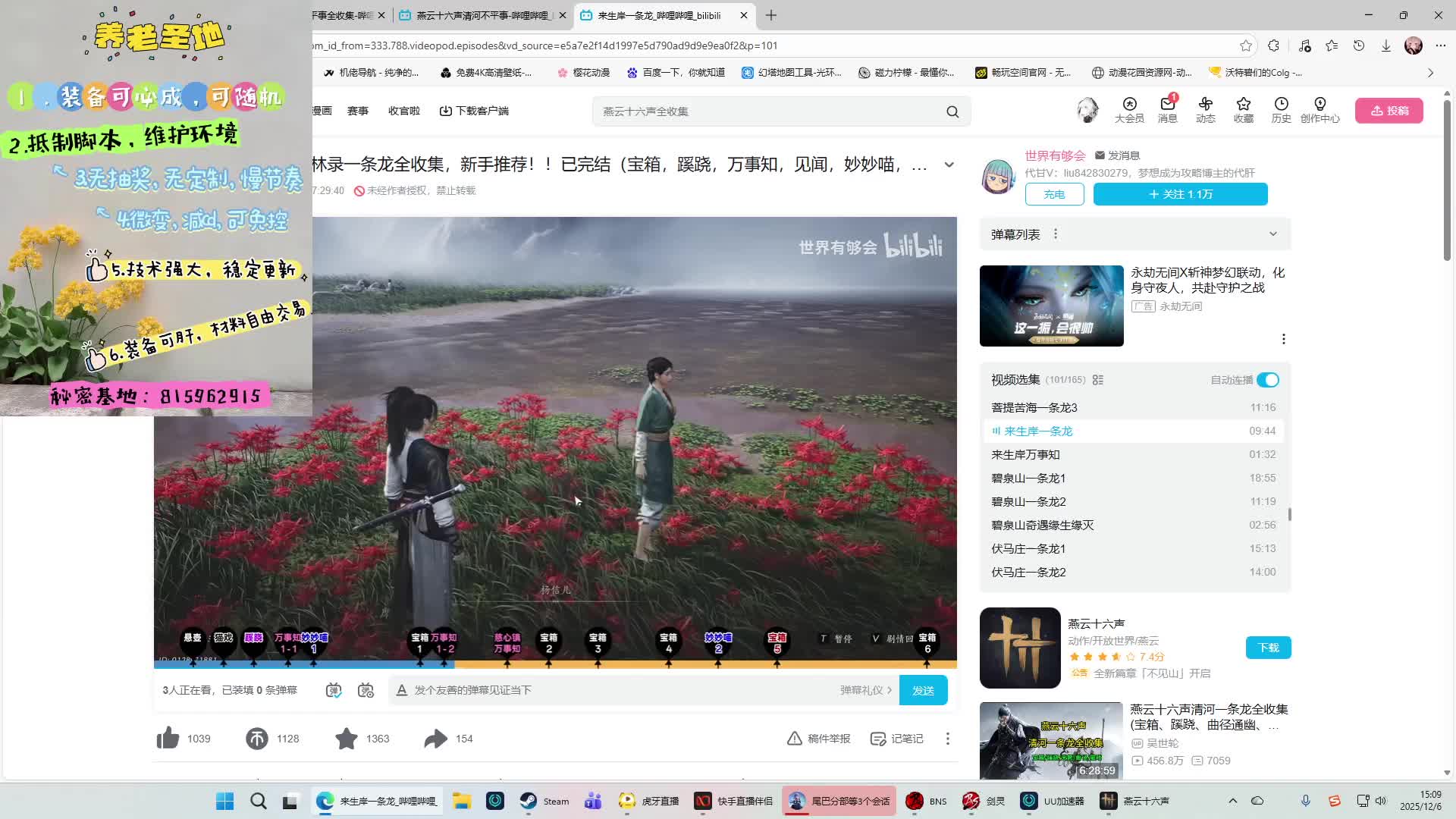Favorite the video with star icon
This screenshot has width=1456, height=819.
pos(347,738)
